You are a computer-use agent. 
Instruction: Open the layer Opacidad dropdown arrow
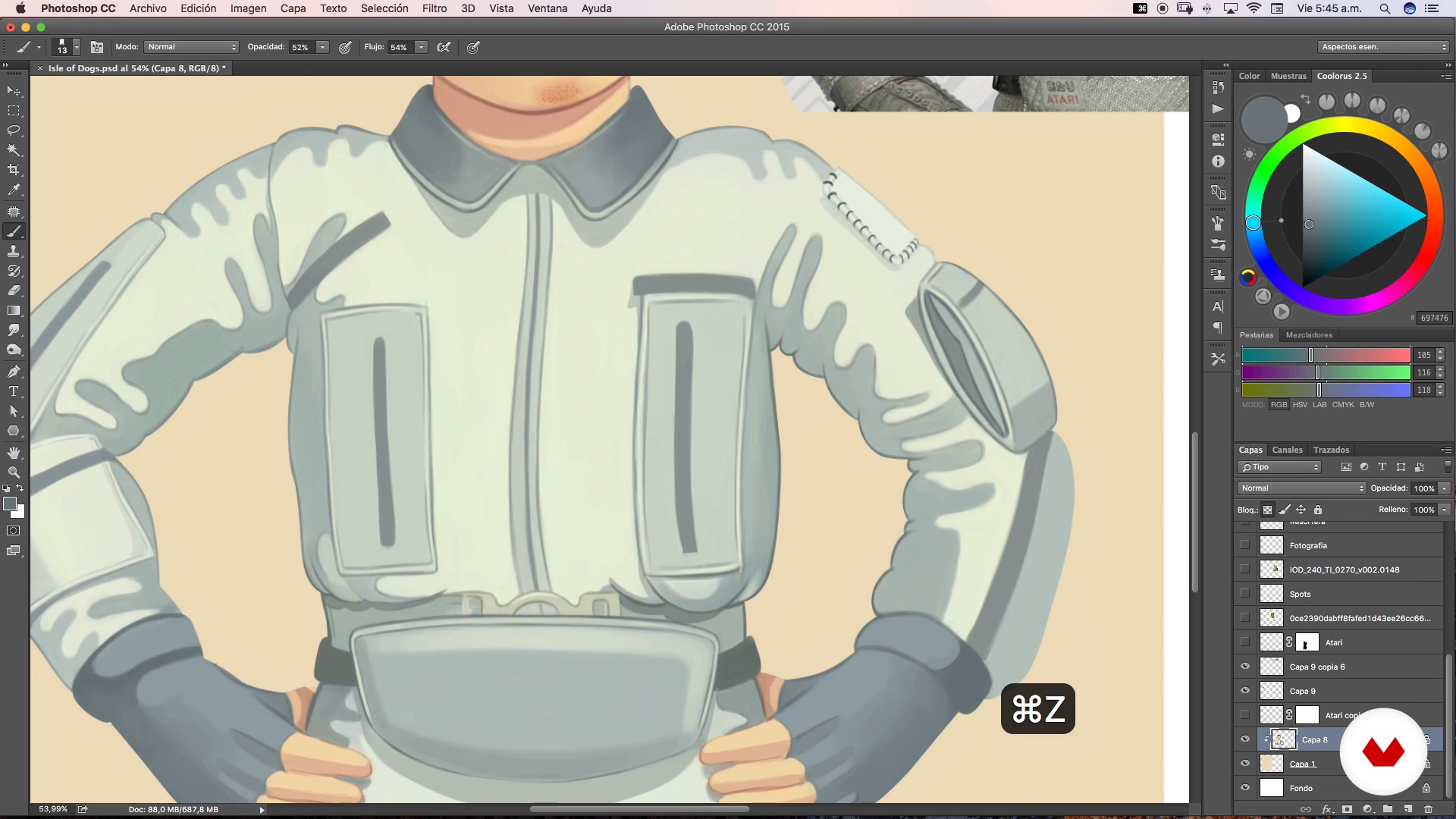1445,488
